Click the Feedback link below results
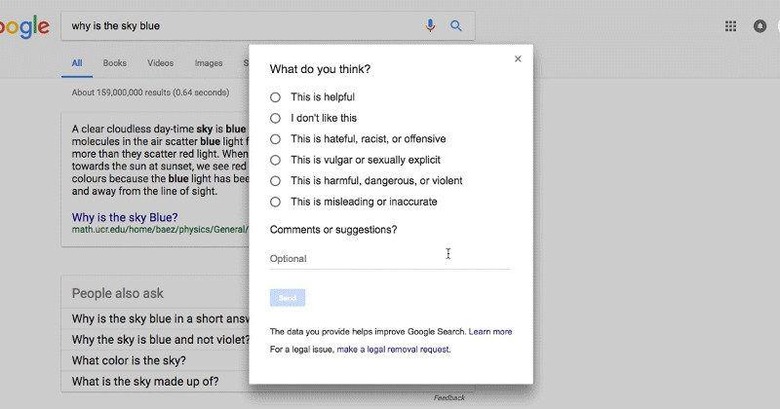Screen dimensions: 780x409 tap(449, 398)
